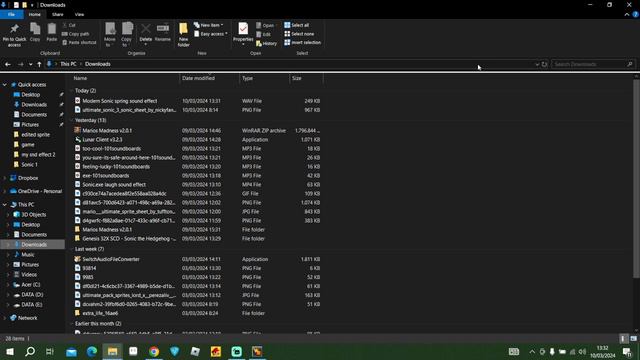The width and height of the screenshot is (640, 360).
Task: Open the ribbon Help icon
Action: 635,14
